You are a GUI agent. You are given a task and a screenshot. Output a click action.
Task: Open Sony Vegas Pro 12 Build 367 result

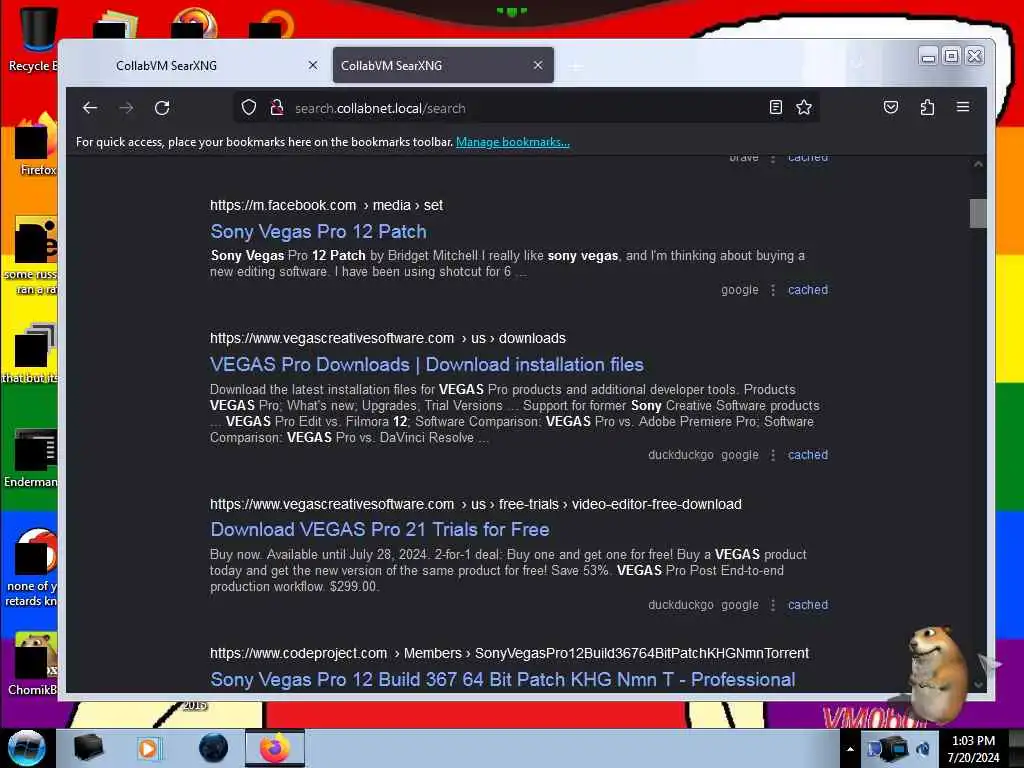(502, 680)
